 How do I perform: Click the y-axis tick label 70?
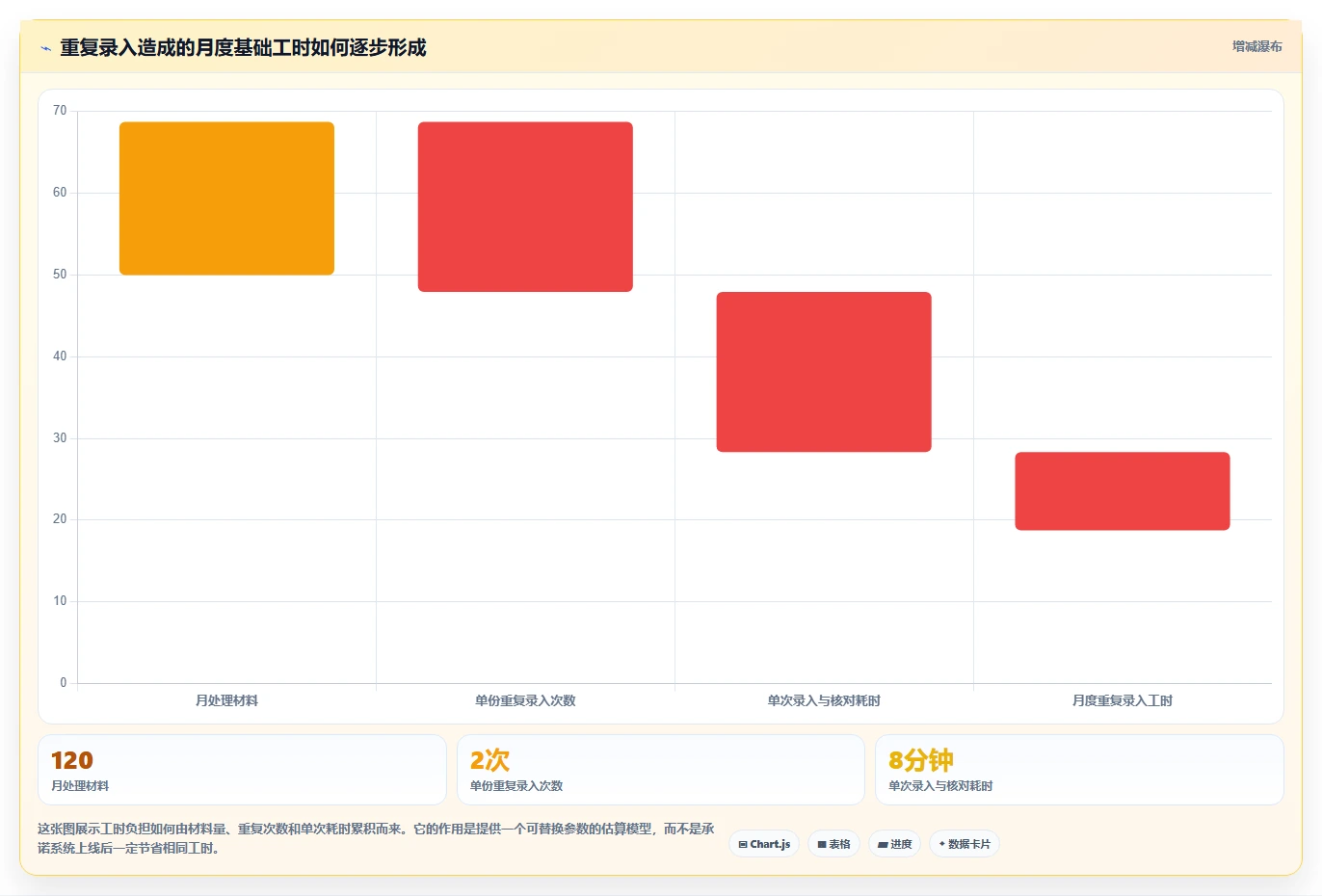[60, 111]
